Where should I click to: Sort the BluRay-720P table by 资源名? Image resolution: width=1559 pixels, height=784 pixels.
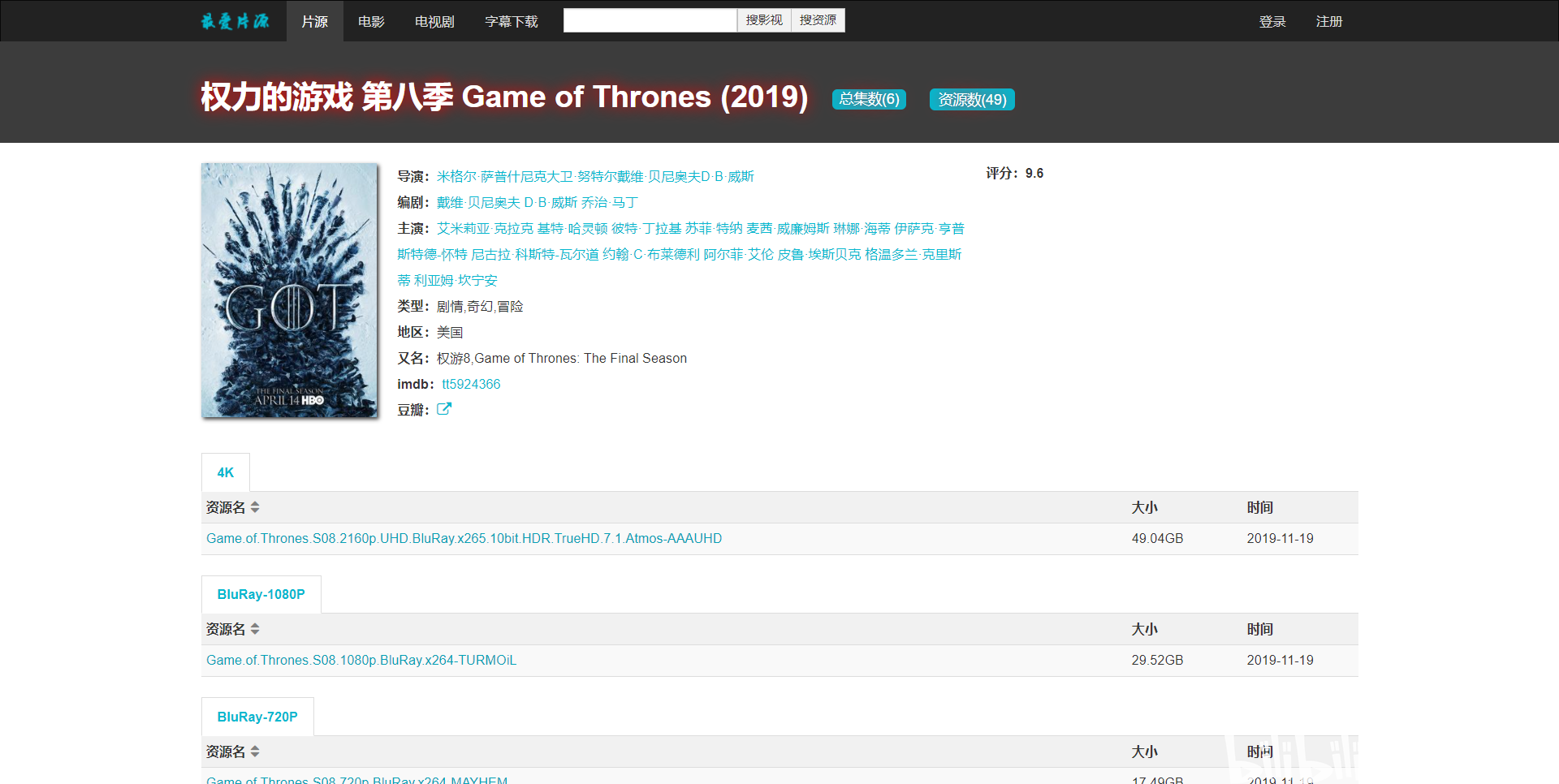pos(255,752)
